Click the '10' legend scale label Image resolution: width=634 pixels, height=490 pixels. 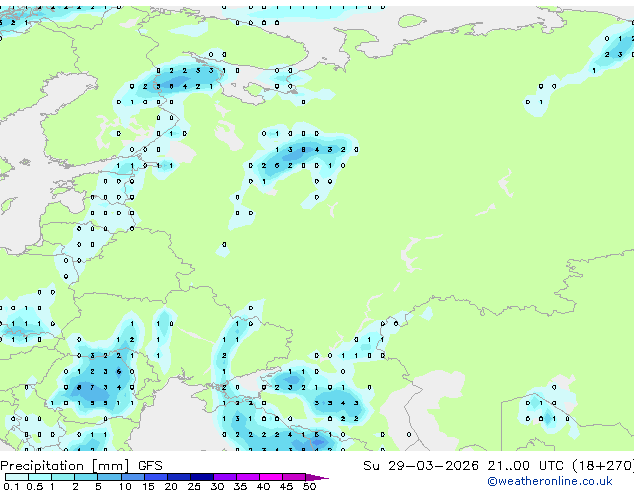[x=125, y=486]
